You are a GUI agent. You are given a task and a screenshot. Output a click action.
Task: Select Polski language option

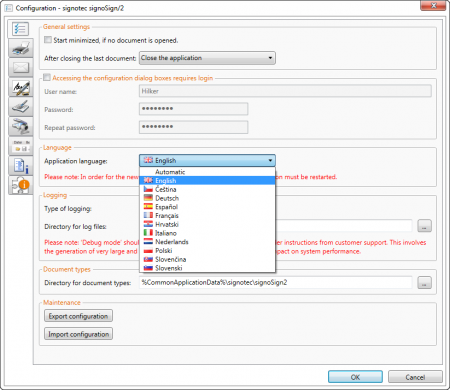tap(207, 251)
